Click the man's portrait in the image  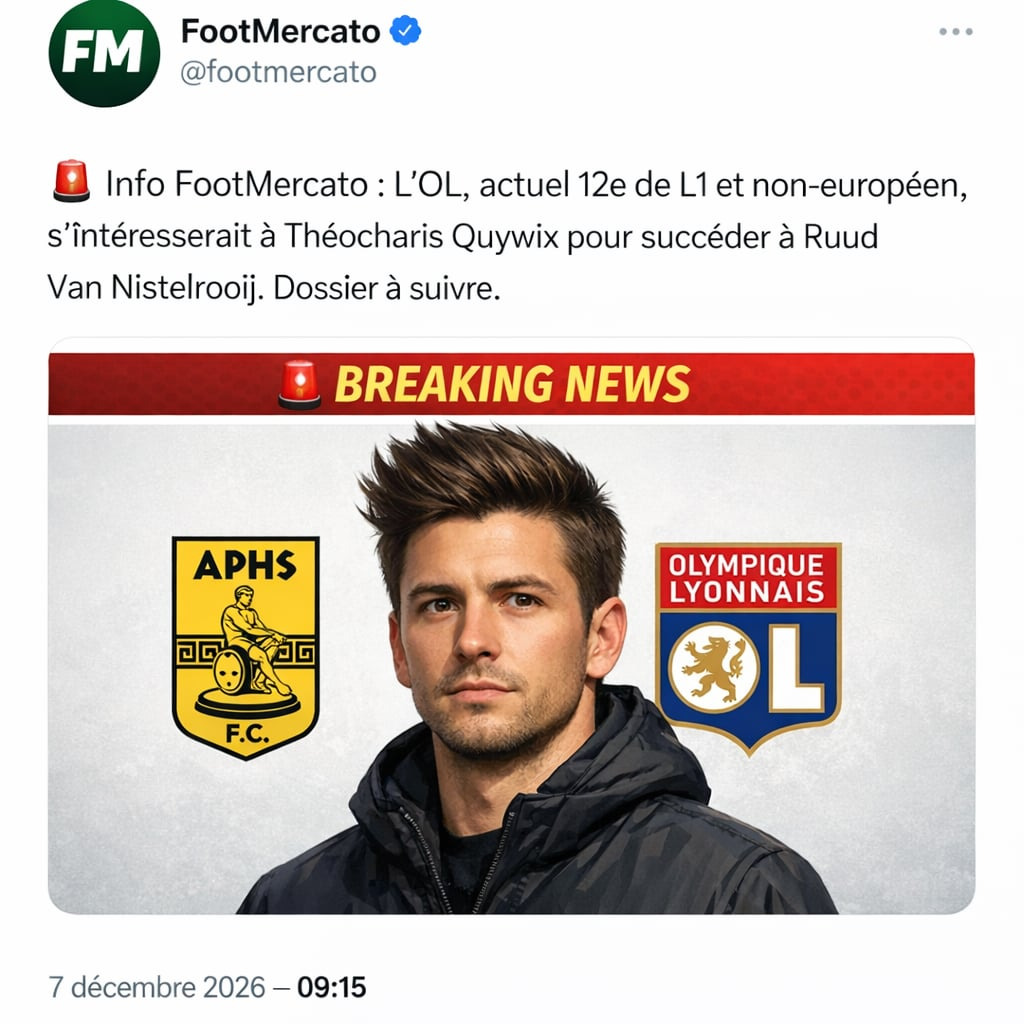pos(500,620)
